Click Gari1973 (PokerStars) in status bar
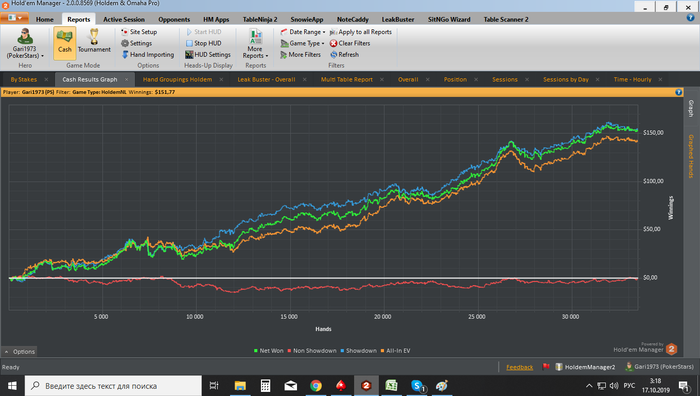 pos(660,367)
